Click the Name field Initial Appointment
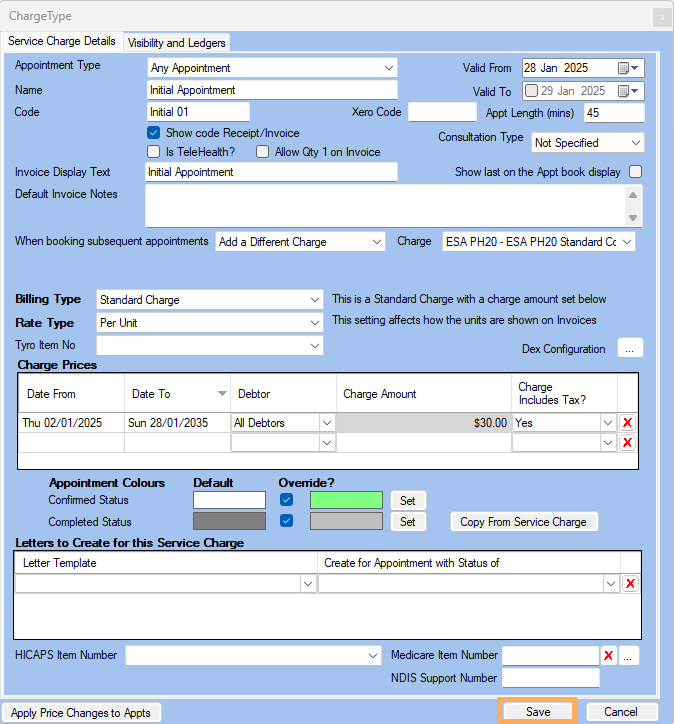The width and height of the screenshot is (674, 724). [x=272, y=90]
